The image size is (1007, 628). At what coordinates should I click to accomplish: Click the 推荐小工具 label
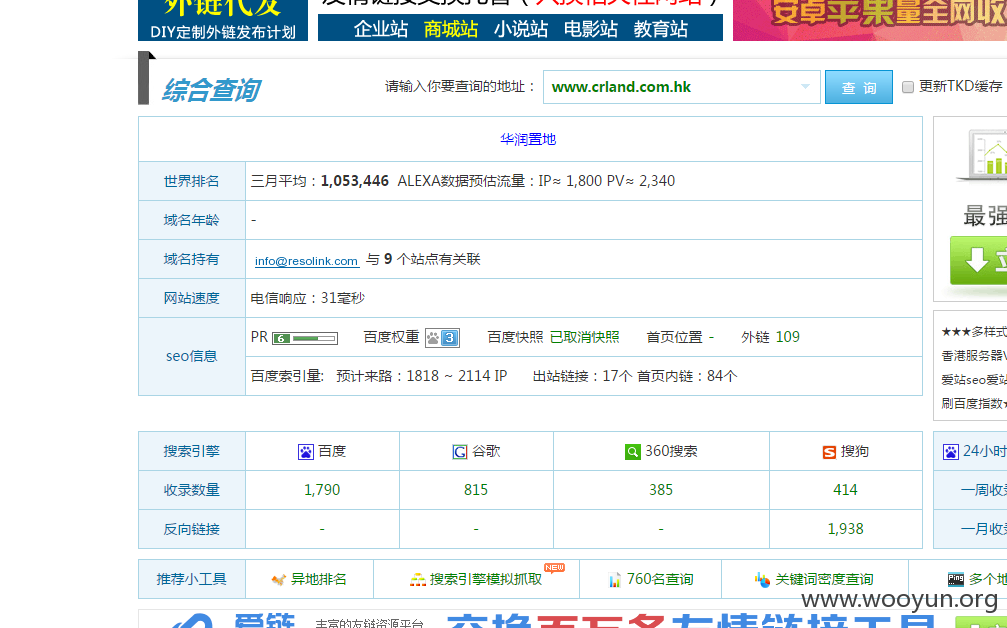click(191, 579)
